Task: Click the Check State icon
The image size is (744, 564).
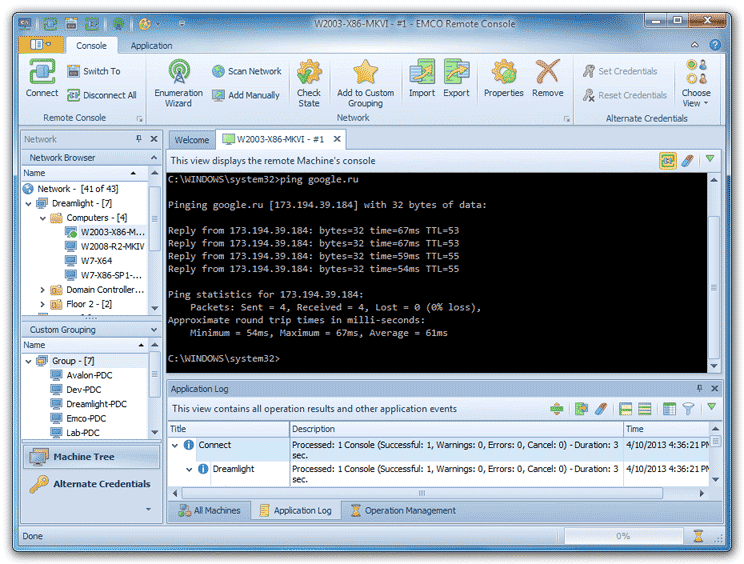Action: (309, 74)
